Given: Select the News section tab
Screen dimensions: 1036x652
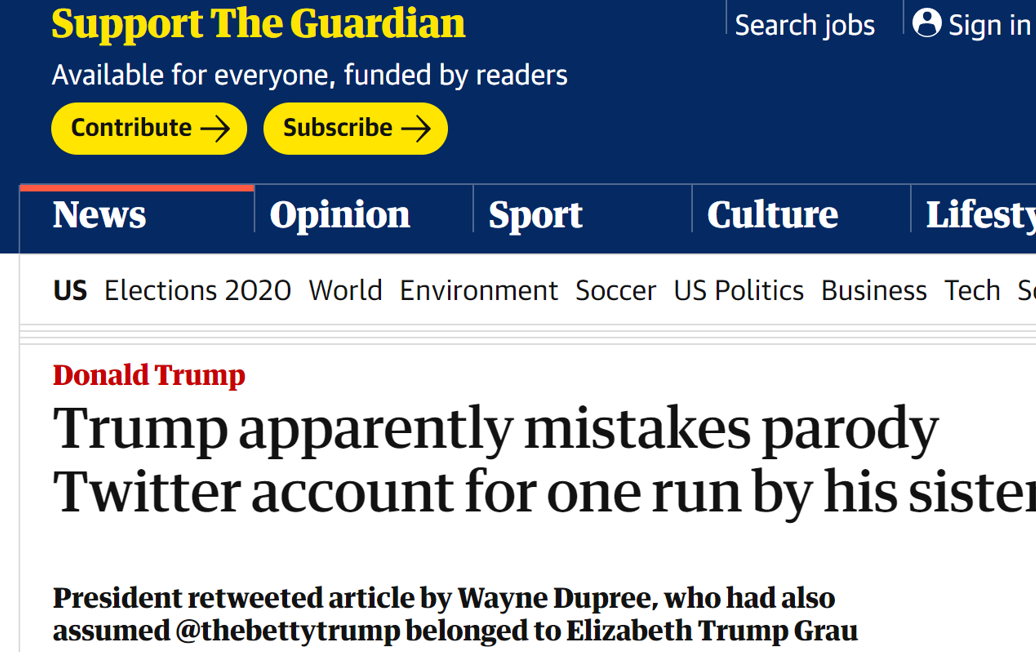Looking at the screenshot, I should (99, 215).
